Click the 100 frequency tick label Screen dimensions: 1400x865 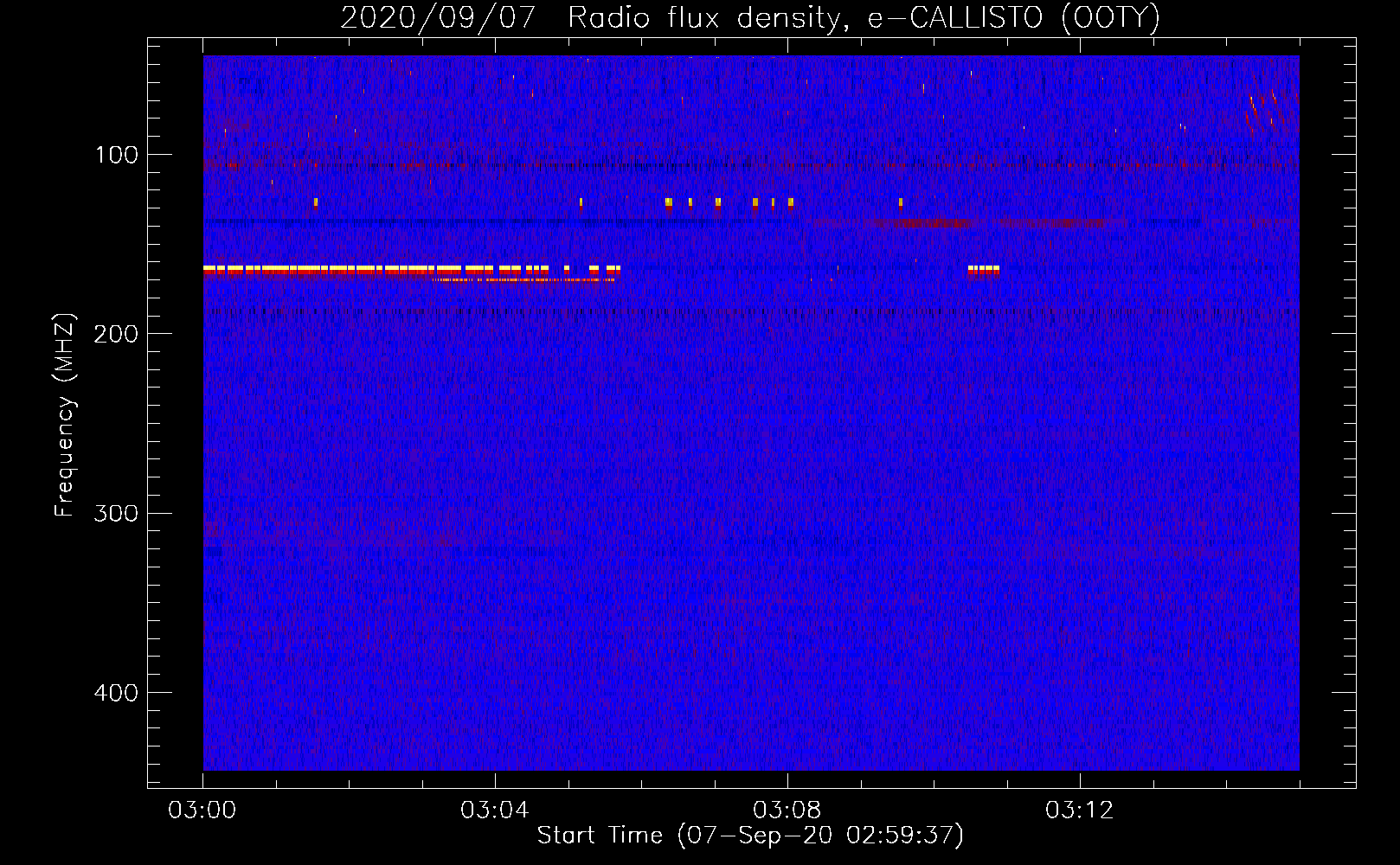(117, 155)
